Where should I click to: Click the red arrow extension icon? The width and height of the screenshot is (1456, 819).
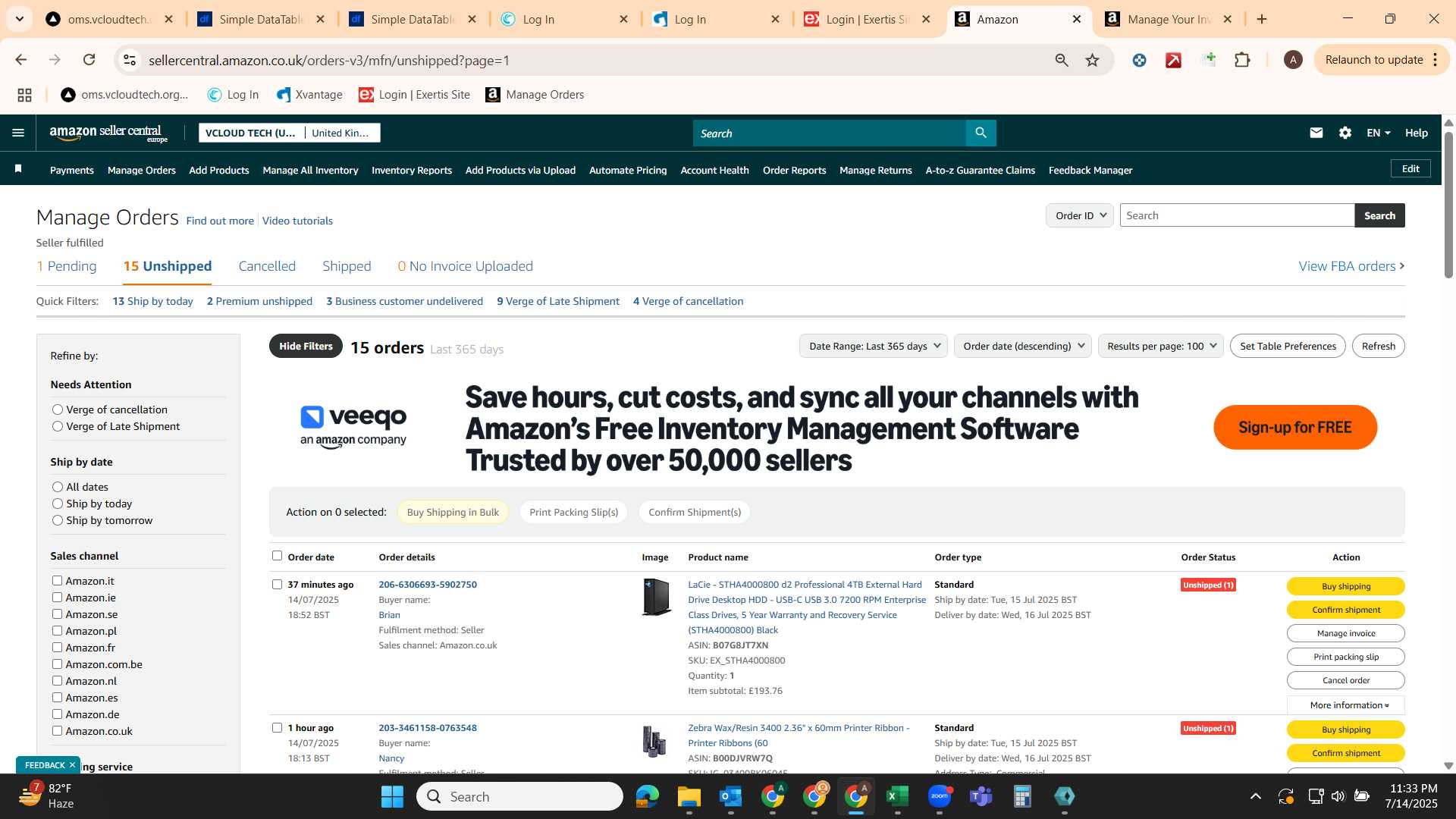[1173, 60]
